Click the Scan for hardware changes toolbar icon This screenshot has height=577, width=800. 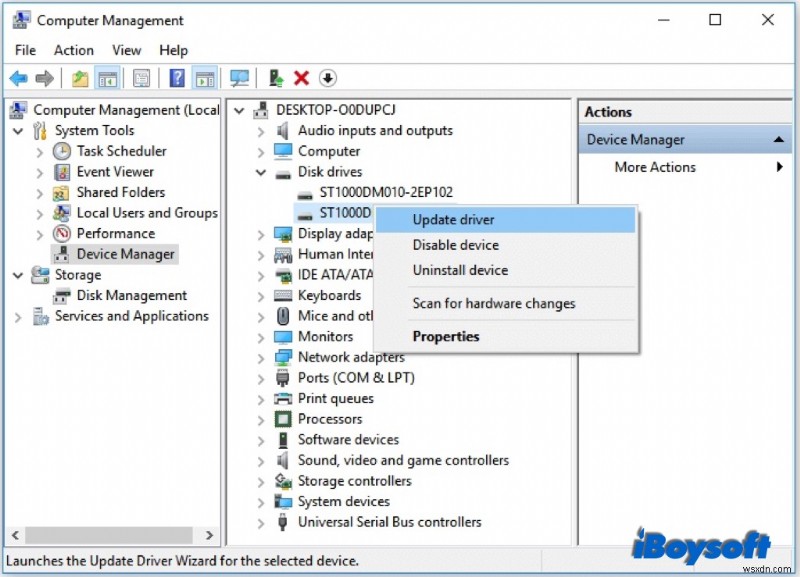tap(238, 78)
